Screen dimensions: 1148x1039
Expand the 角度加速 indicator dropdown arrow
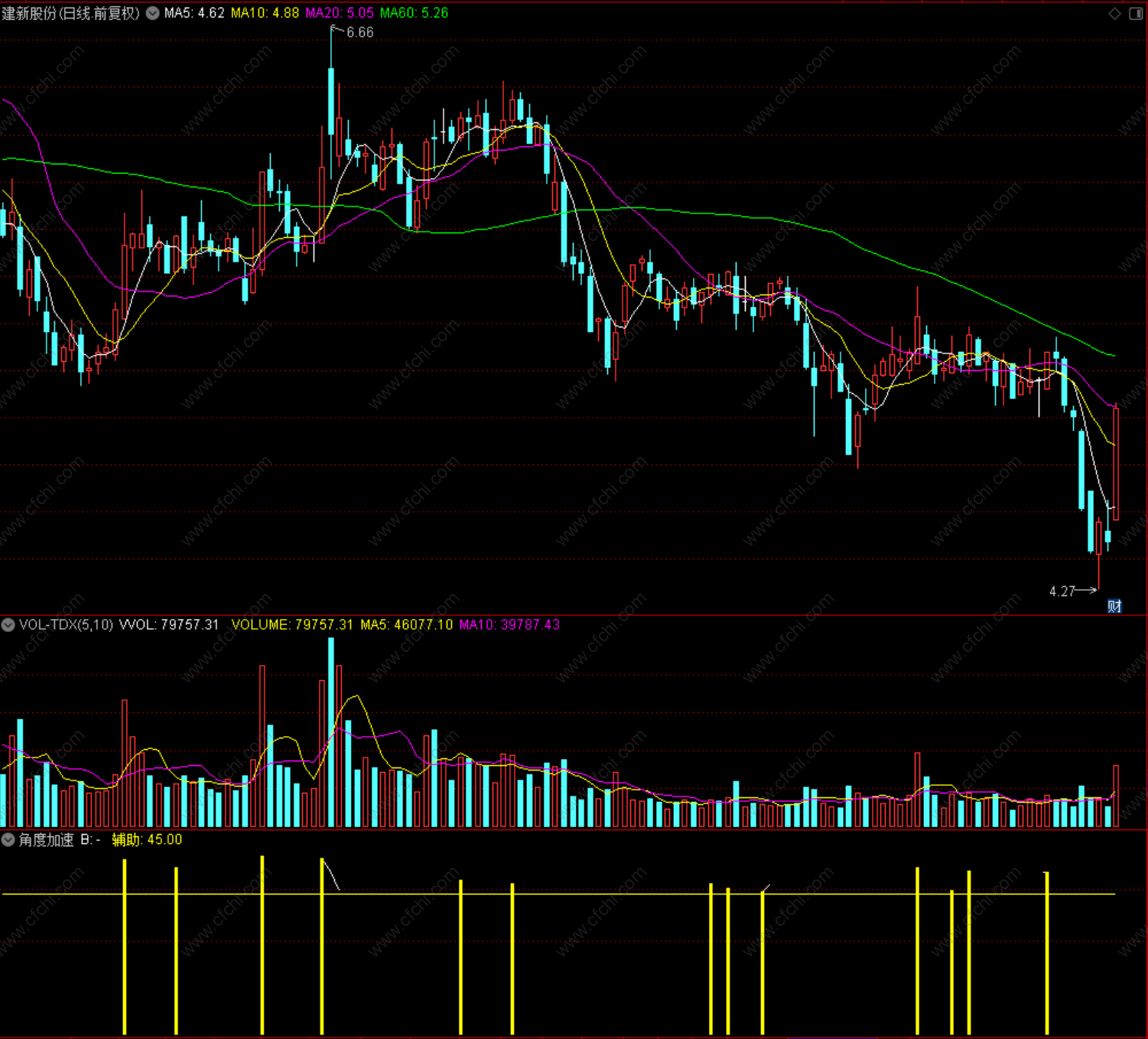click(x=8, y=840)
